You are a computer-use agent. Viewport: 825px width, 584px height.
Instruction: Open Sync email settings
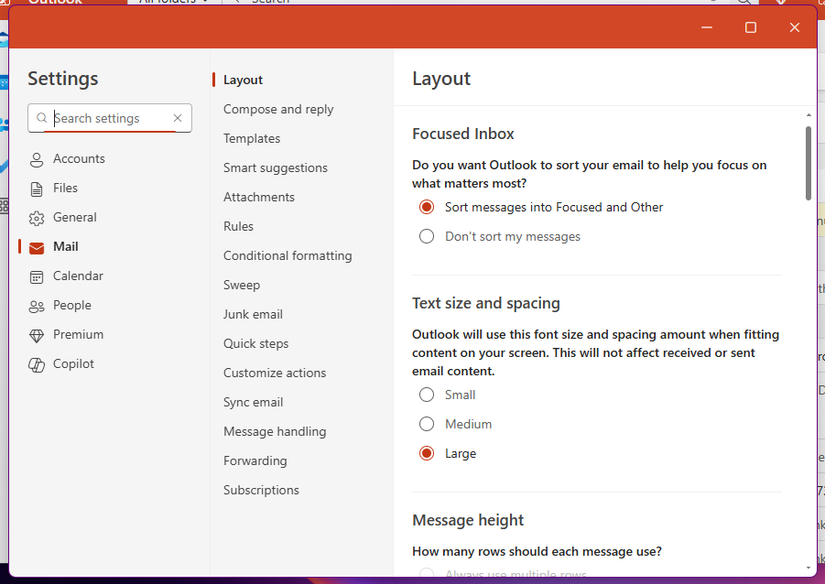coord(253,402)
